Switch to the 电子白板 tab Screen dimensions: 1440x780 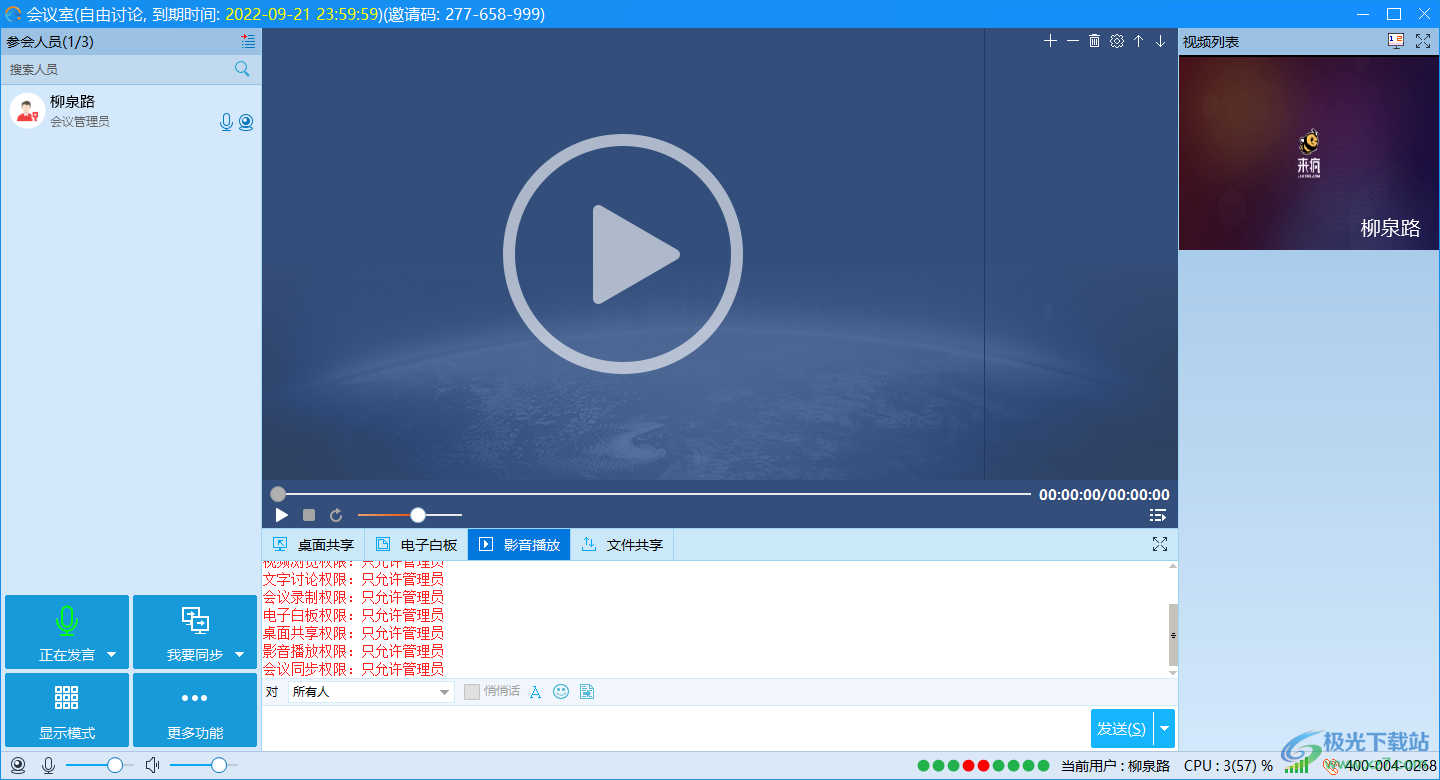(x=417, y=545)
